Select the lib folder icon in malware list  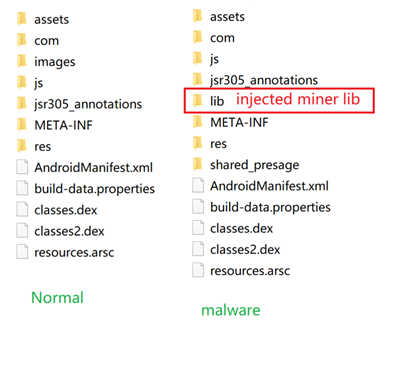click(198, 101)
